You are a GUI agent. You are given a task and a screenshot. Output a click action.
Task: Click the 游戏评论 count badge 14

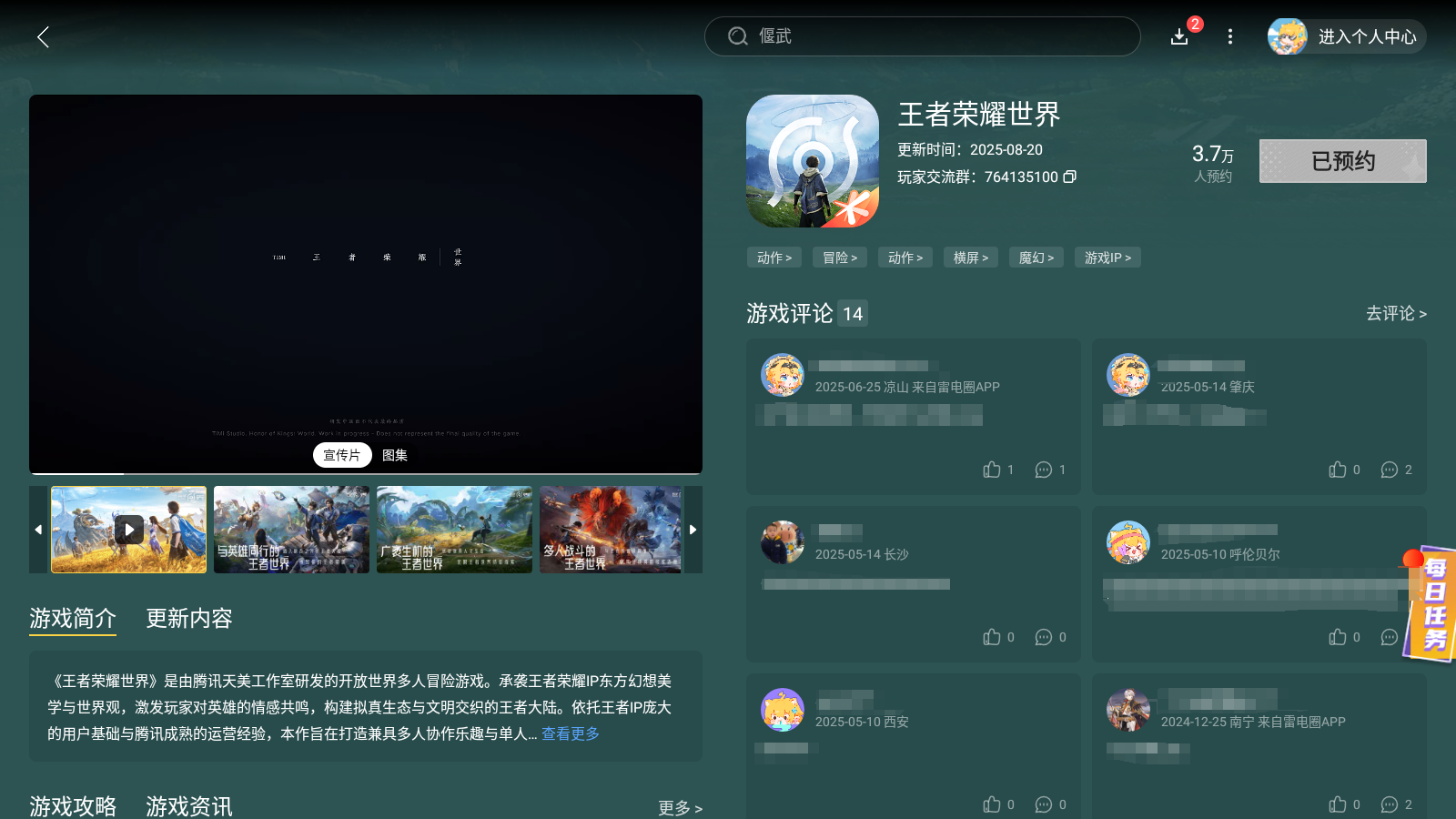[853, 313]
